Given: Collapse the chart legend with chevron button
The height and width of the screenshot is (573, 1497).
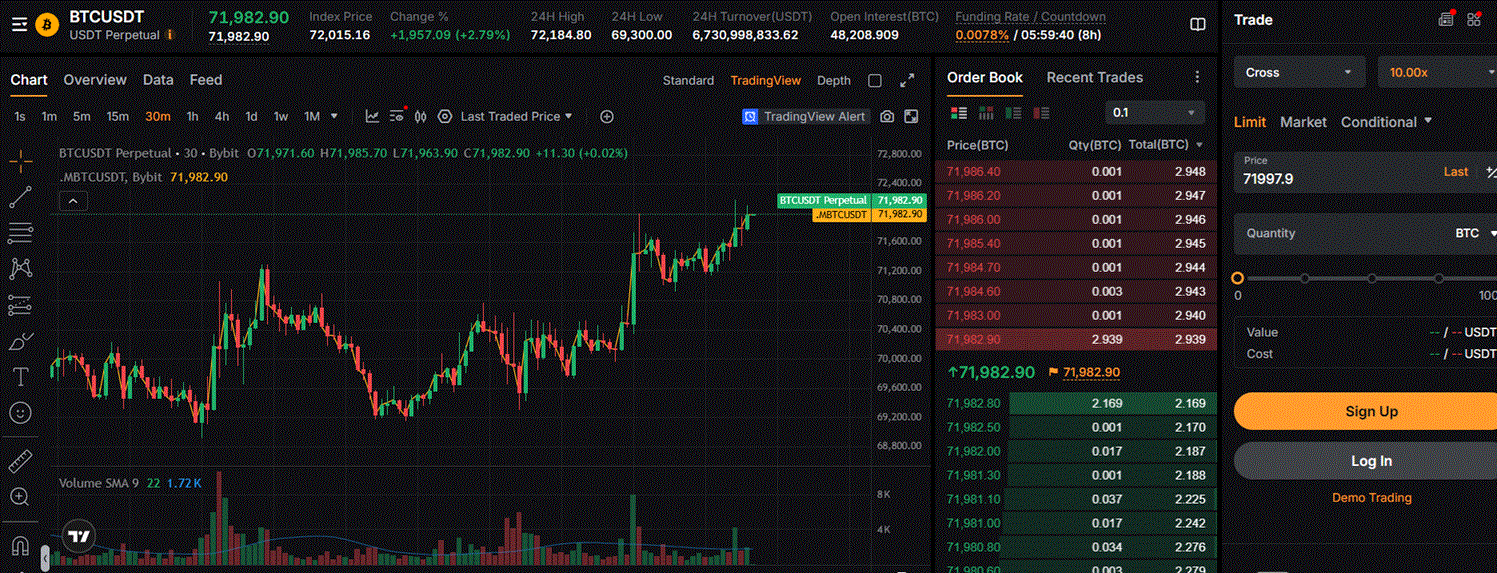Looking at the screenshot, I should click(74, 201).
